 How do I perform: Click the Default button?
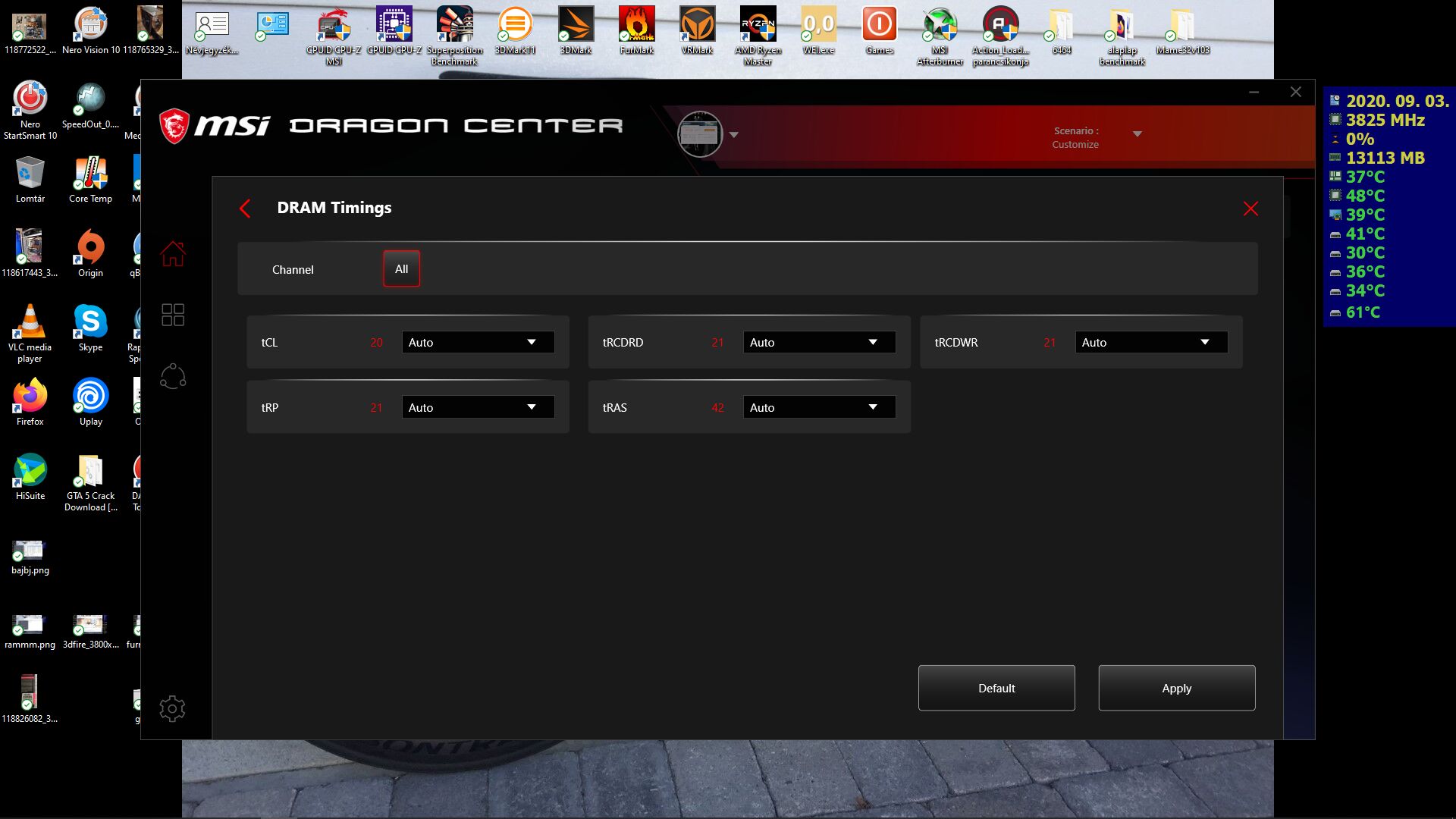pos(996,688)
